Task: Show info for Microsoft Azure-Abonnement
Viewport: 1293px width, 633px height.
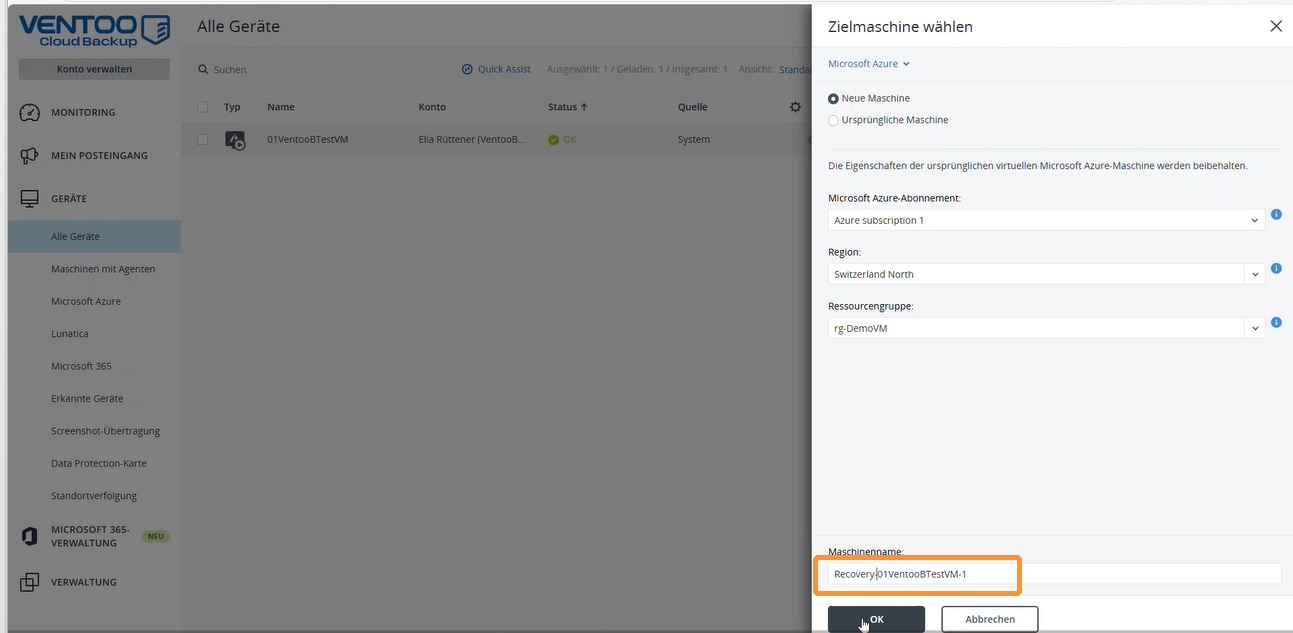Action: tap(1276, 215)
